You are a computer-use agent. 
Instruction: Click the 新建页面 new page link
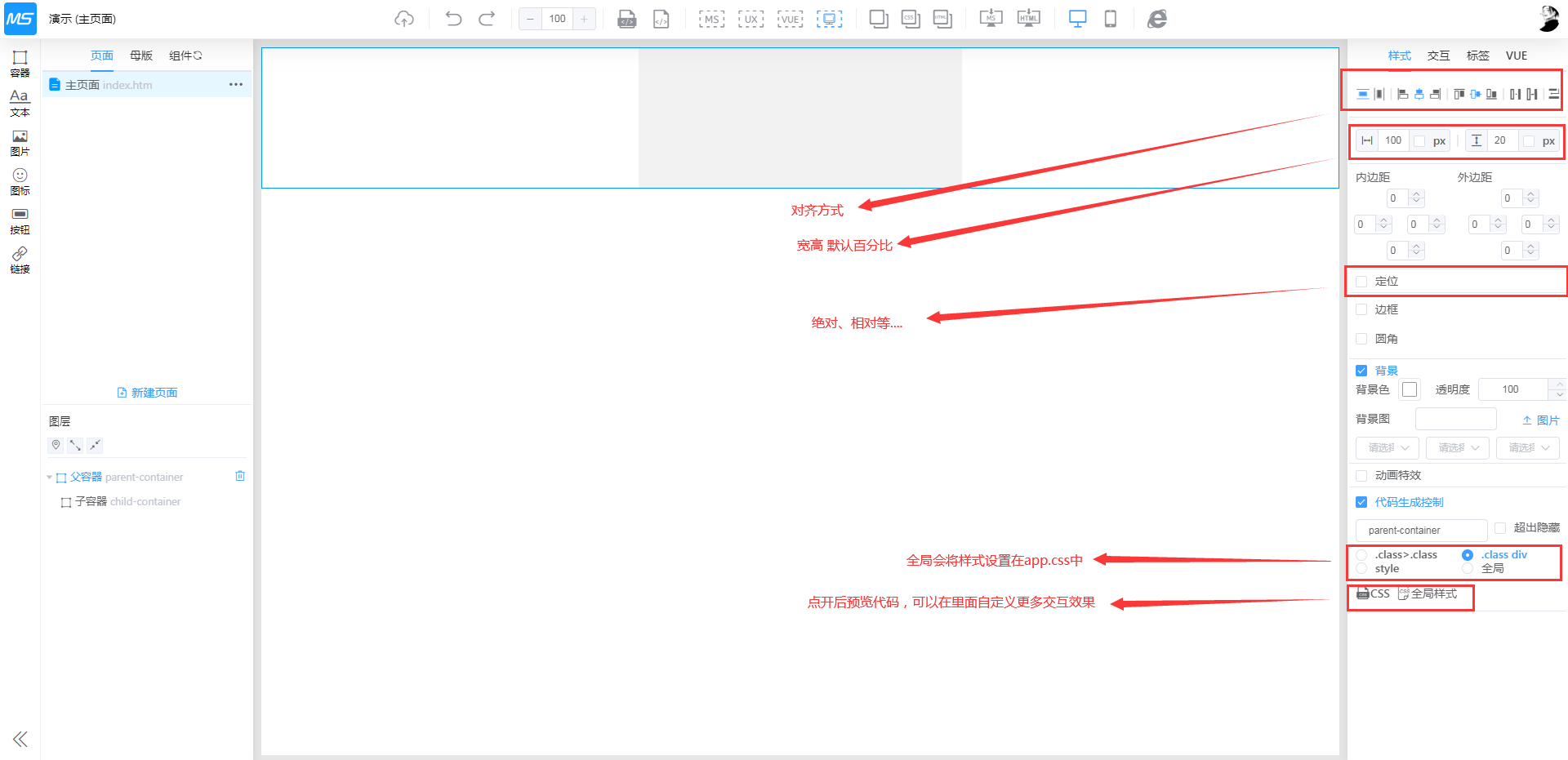(148, 393)
